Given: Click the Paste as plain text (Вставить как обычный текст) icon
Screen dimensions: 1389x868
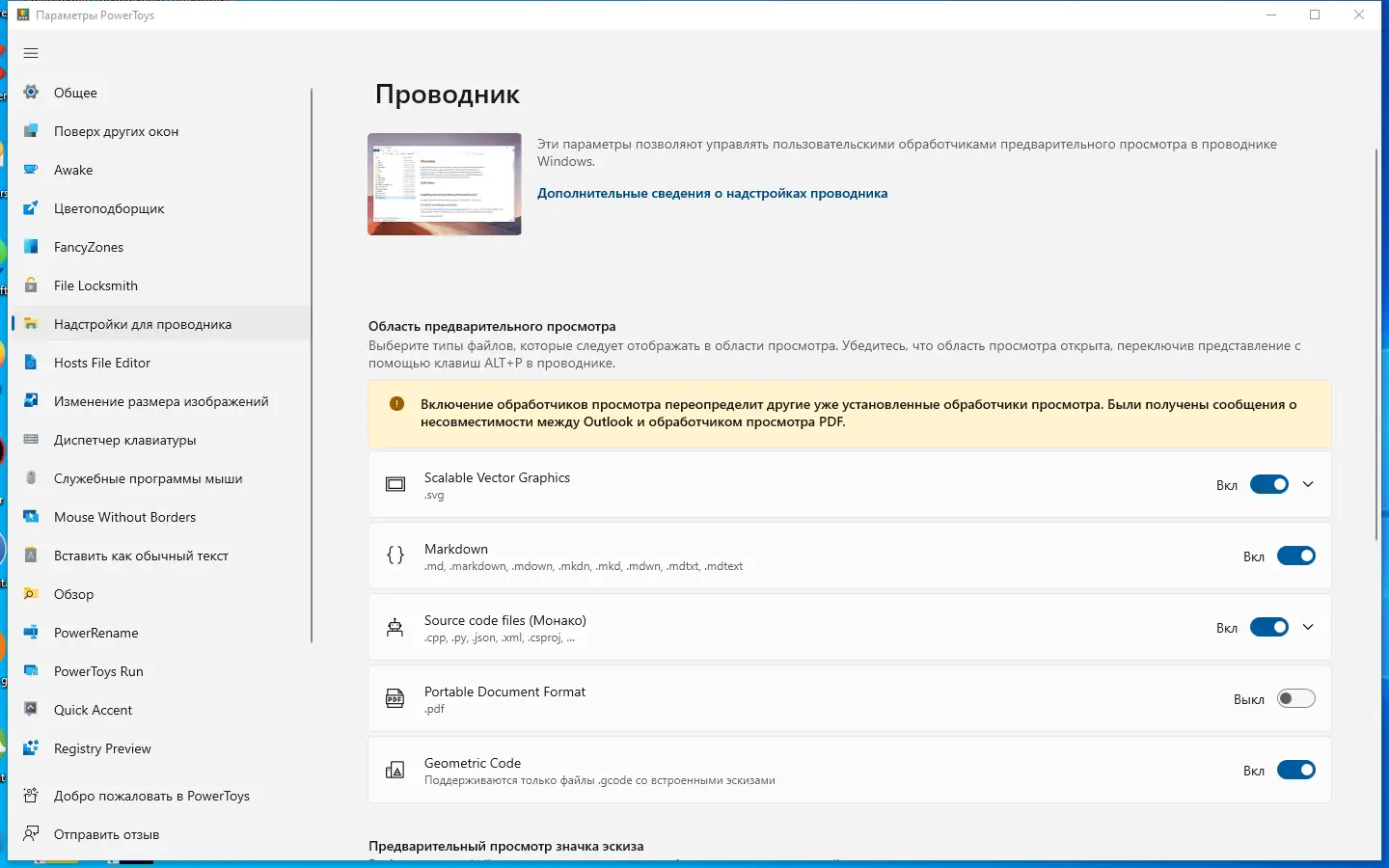Looking at the screenshot, I should coord(31,556).
